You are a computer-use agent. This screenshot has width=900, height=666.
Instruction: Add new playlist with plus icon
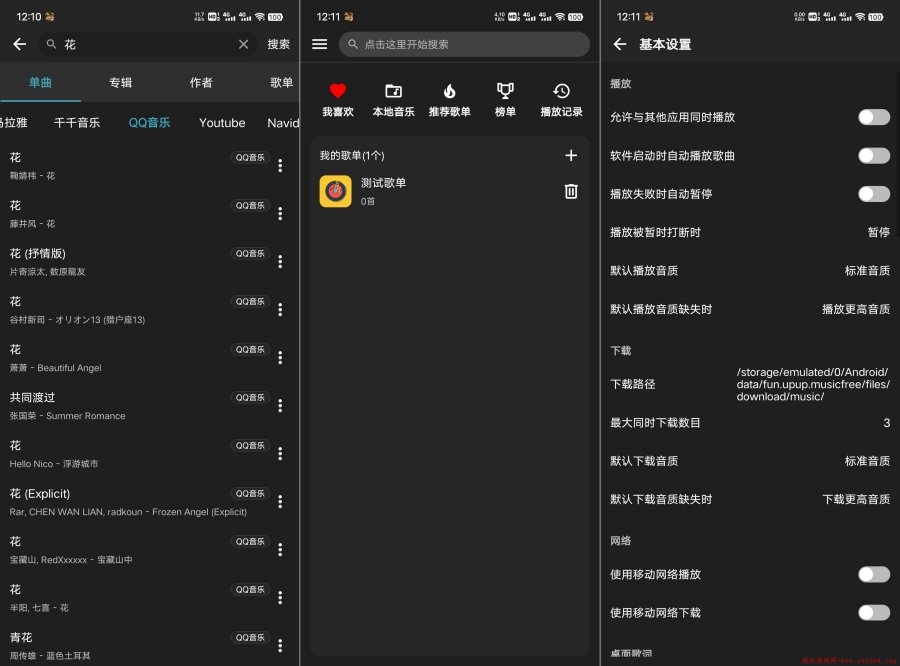[x=571, y=155]
